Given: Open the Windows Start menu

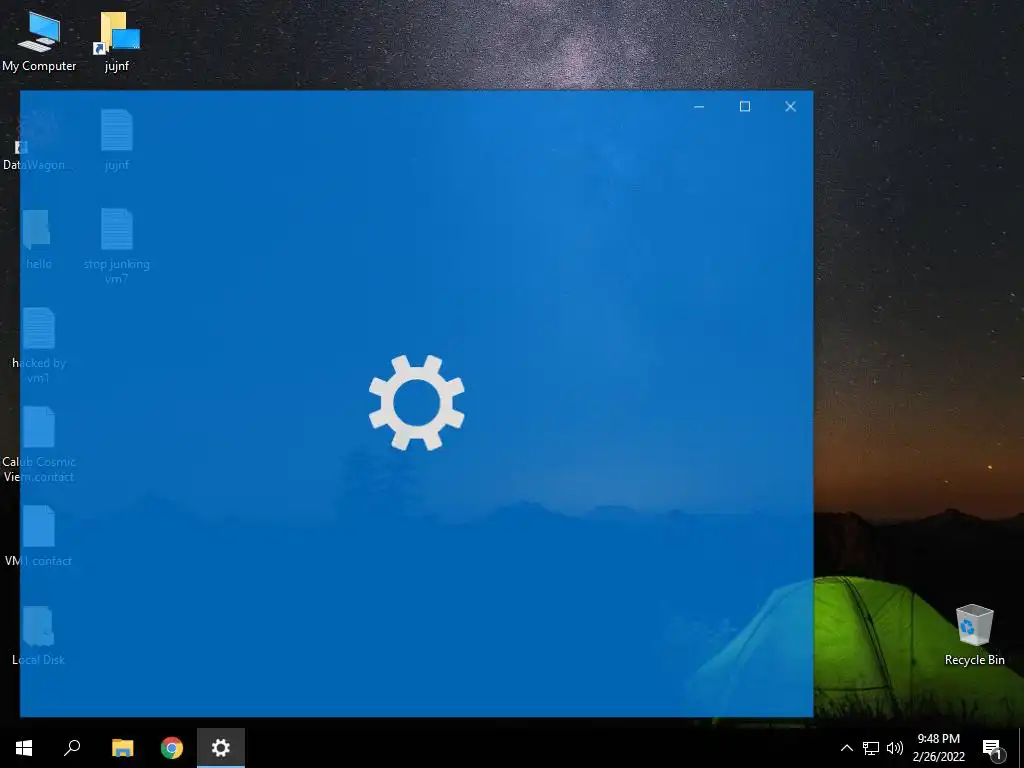Looking at the screenshot, I should click(24, 748).
